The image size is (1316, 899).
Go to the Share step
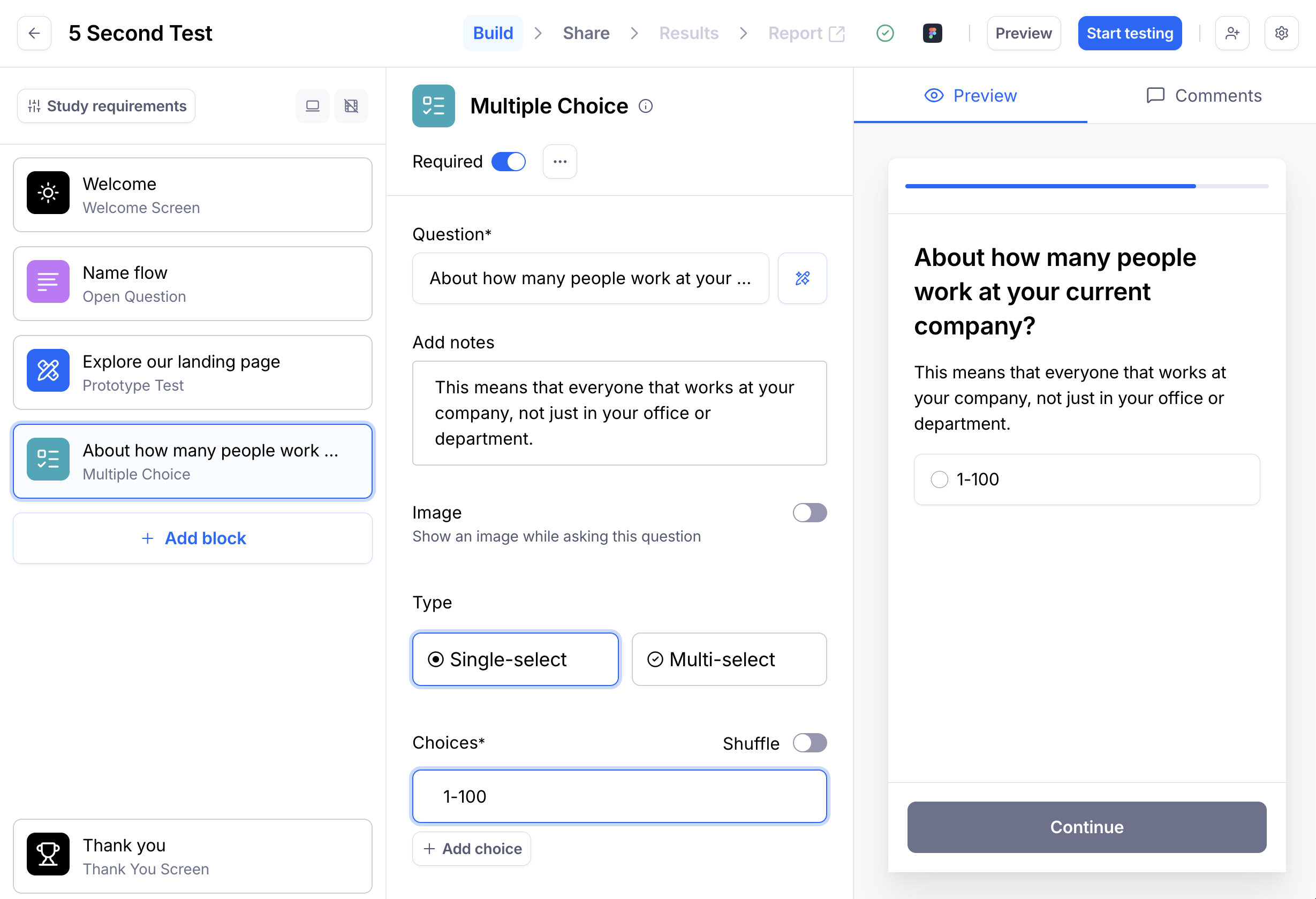[x=586, y=33]
